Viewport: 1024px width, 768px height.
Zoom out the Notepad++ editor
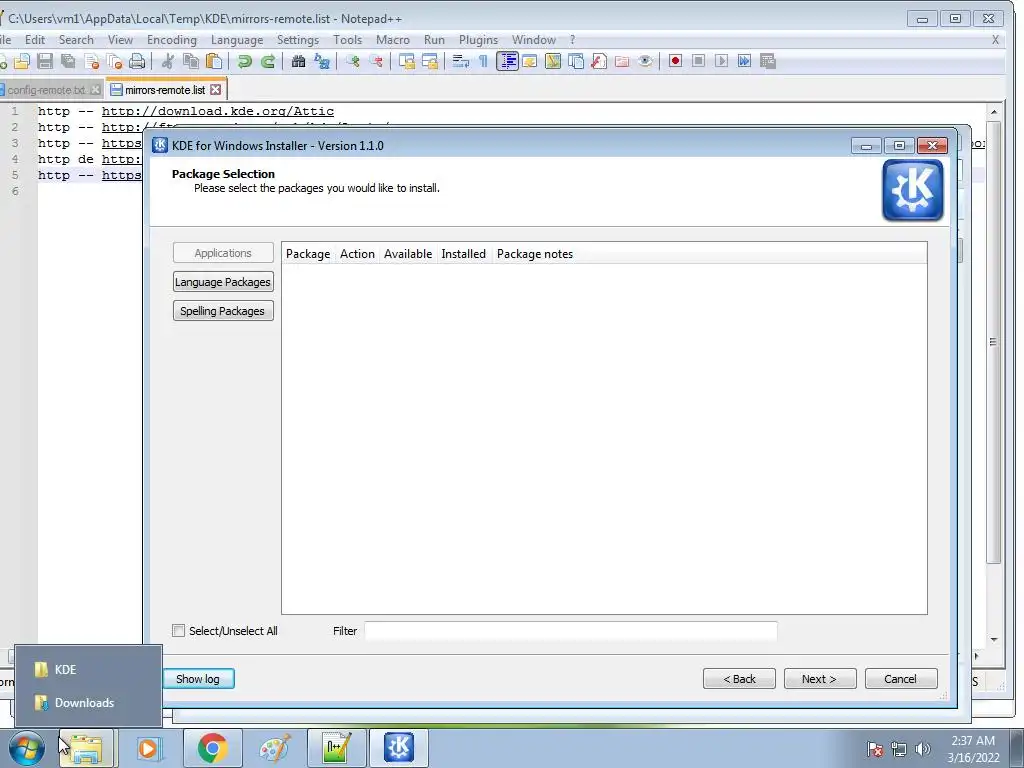click(x=376, y=61)
